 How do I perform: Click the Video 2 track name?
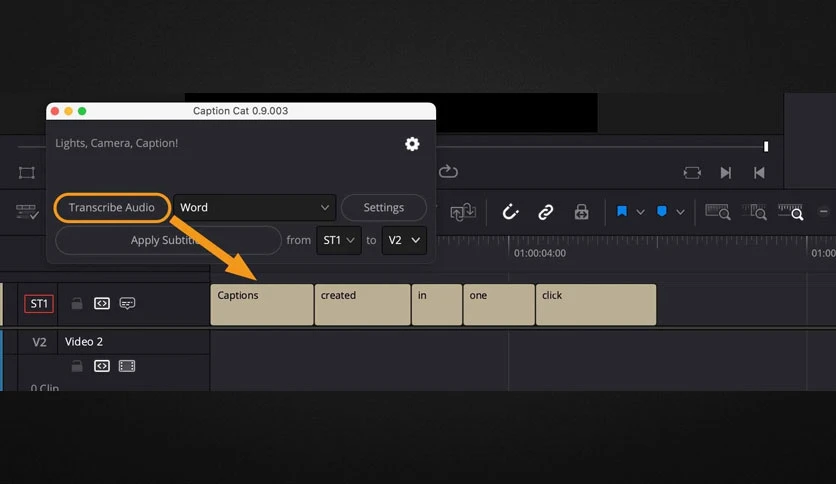(84, 342)
